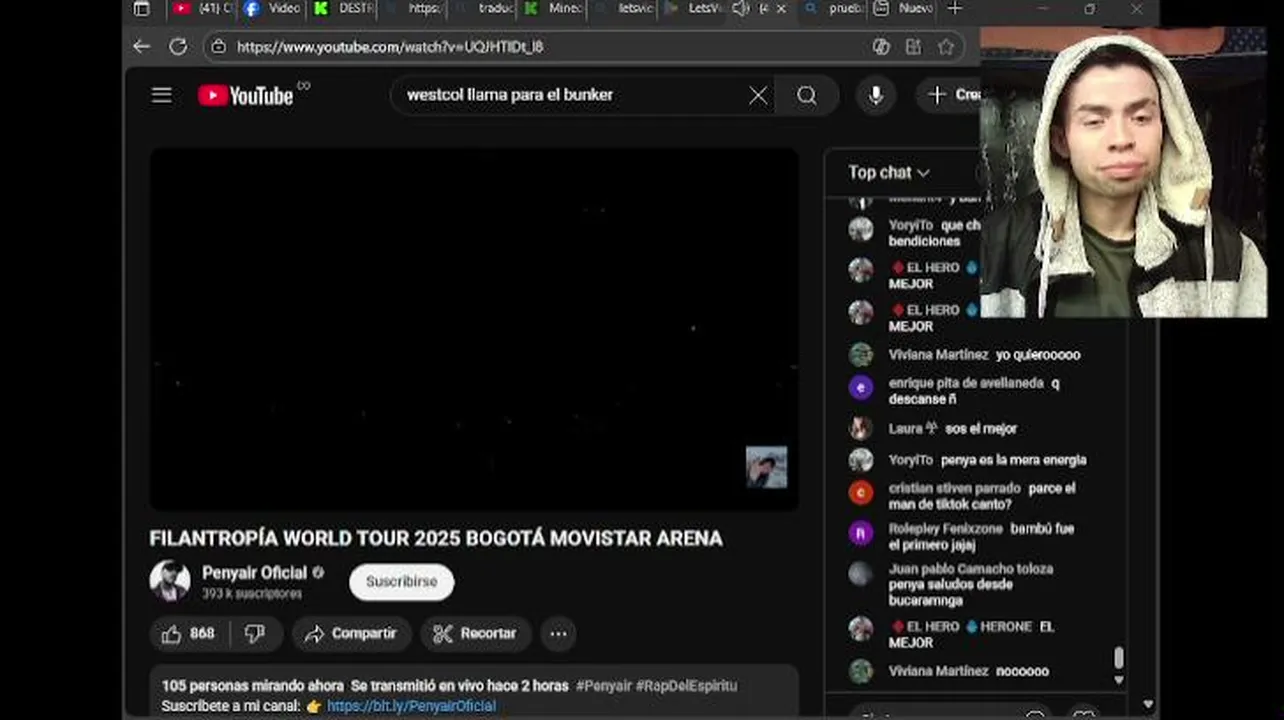
Task: Click the video title FILANTROPÍA WORLD TOUR 2025
Action: click(436, 538)
